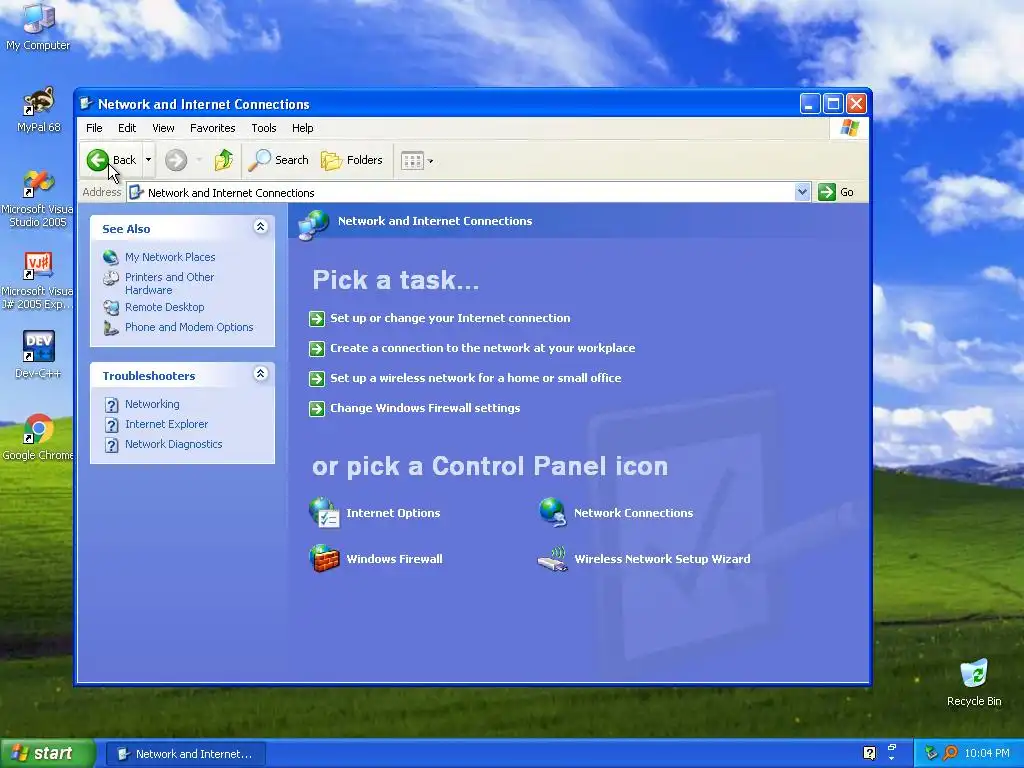Select the Recycle Bin desktop icon
The image size is (1024, 768).
point(974,682)
